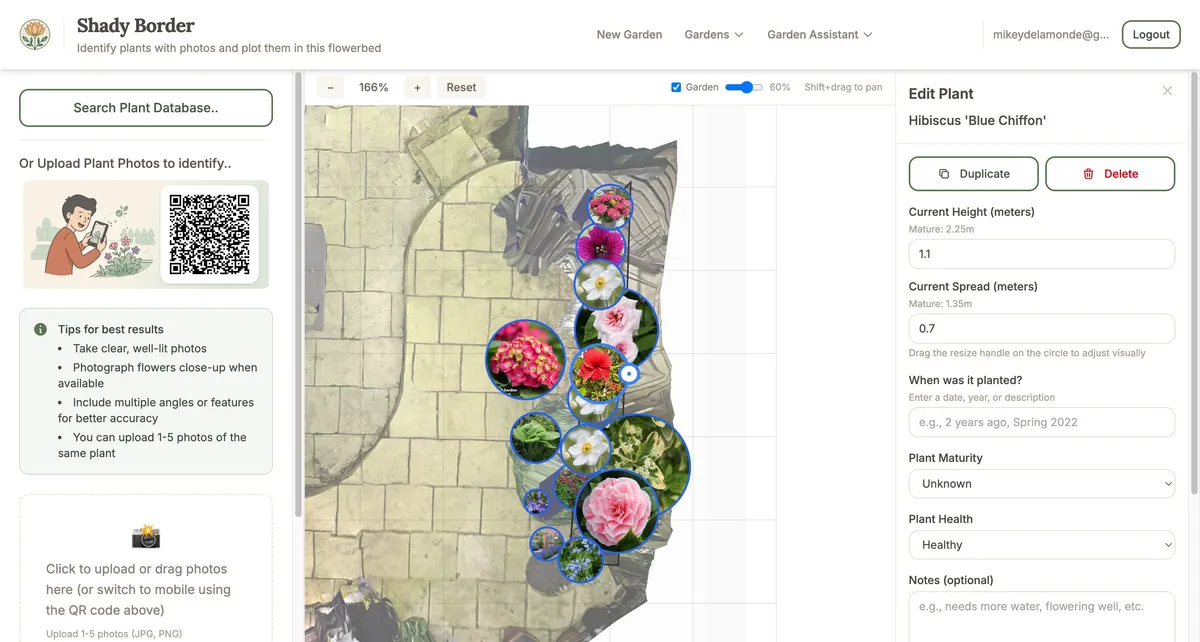Click the Shady Border flower logo
The image size is (1200, 642).
(x=35, y=33)
